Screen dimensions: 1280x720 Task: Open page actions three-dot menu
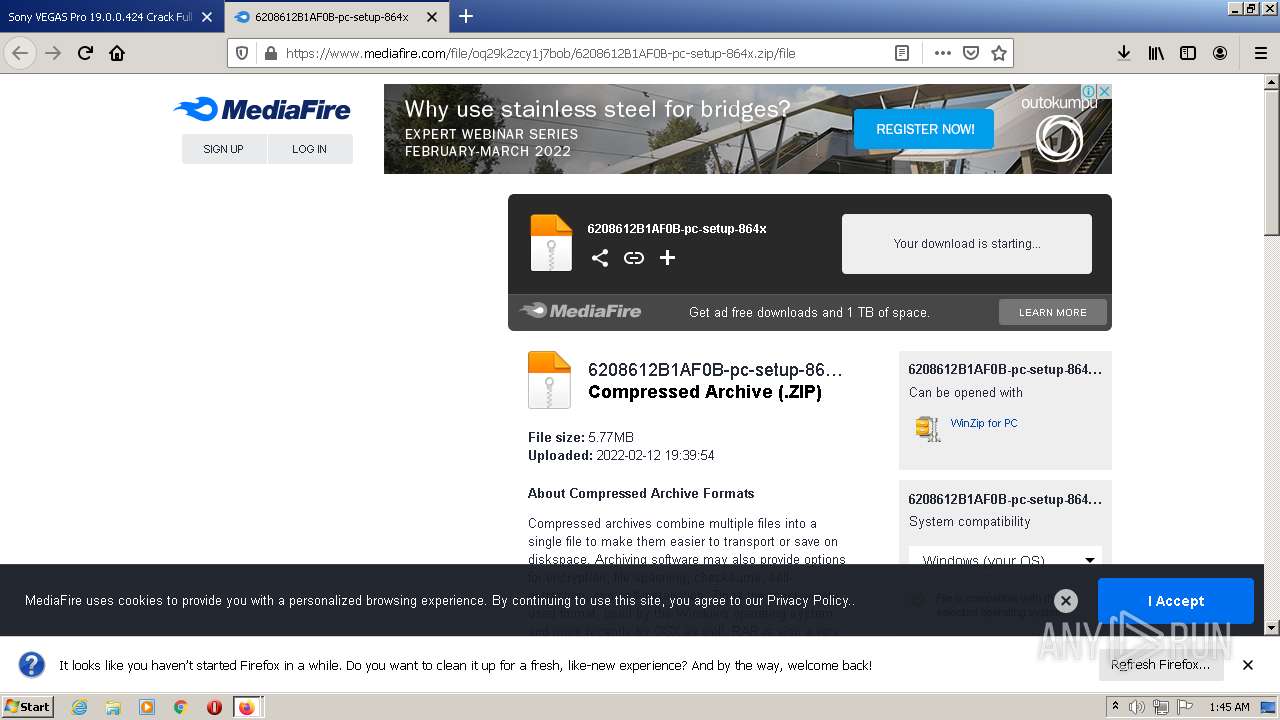click(942, 53)
